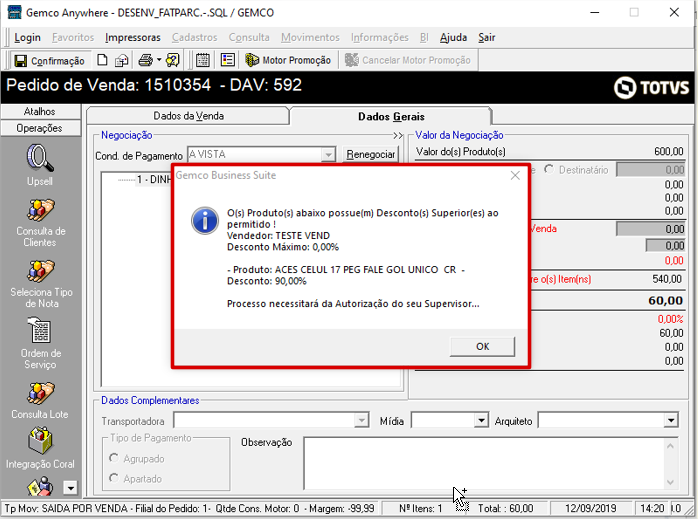Click status bar Total : 60,00 entry
The image size is (698, 519).
[505, 508]
